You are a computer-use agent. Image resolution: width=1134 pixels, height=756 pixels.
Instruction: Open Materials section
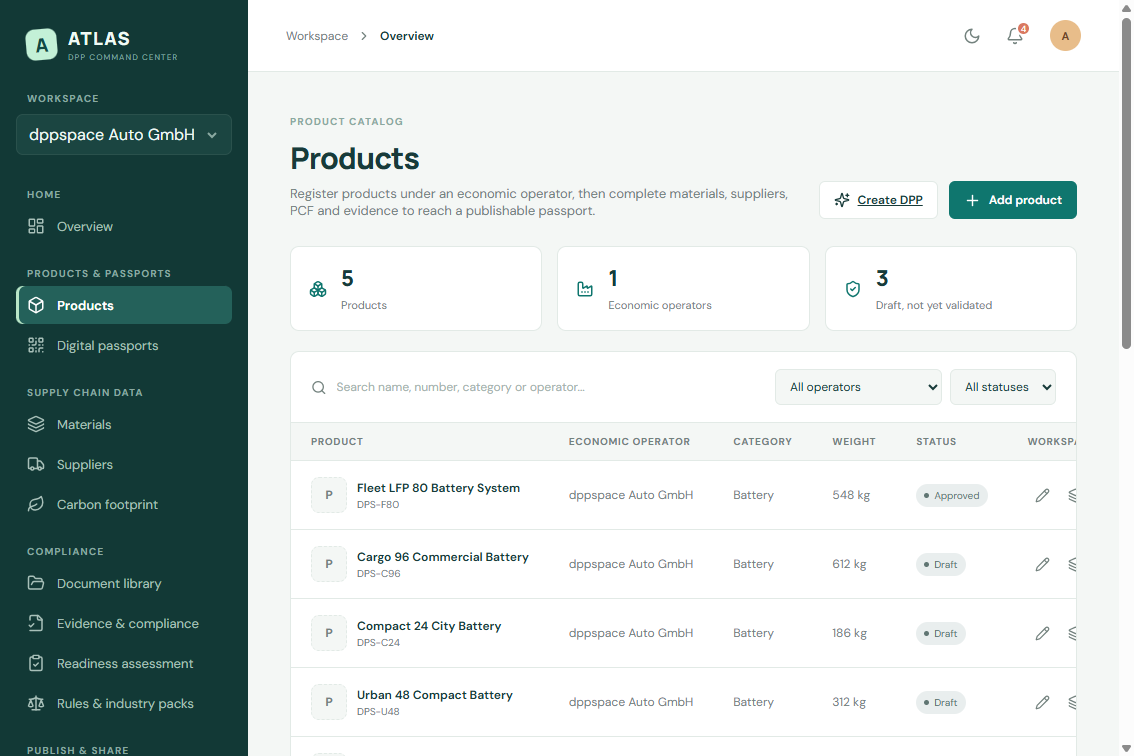click(x=124, y=425)
